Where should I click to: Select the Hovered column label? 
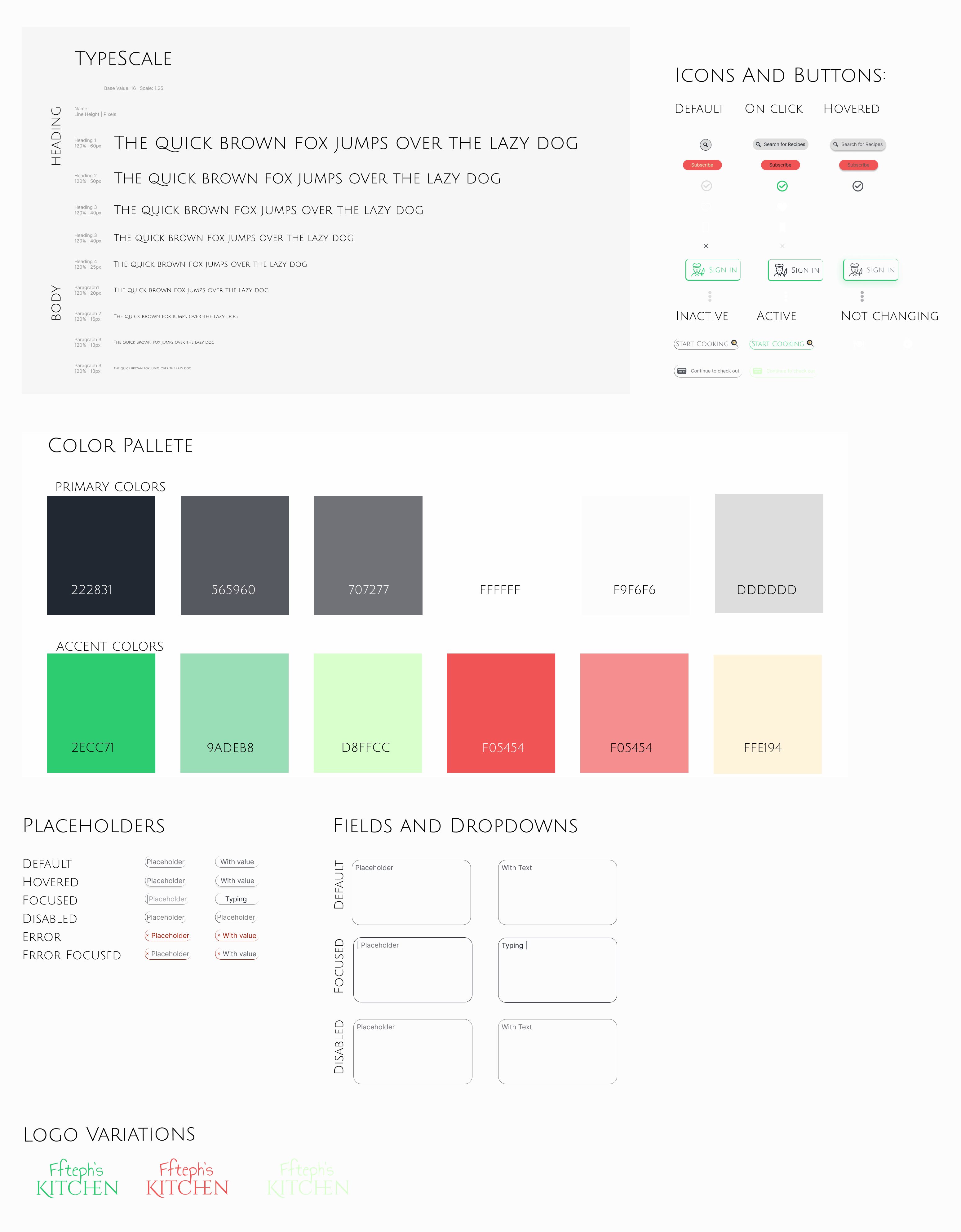852,108
